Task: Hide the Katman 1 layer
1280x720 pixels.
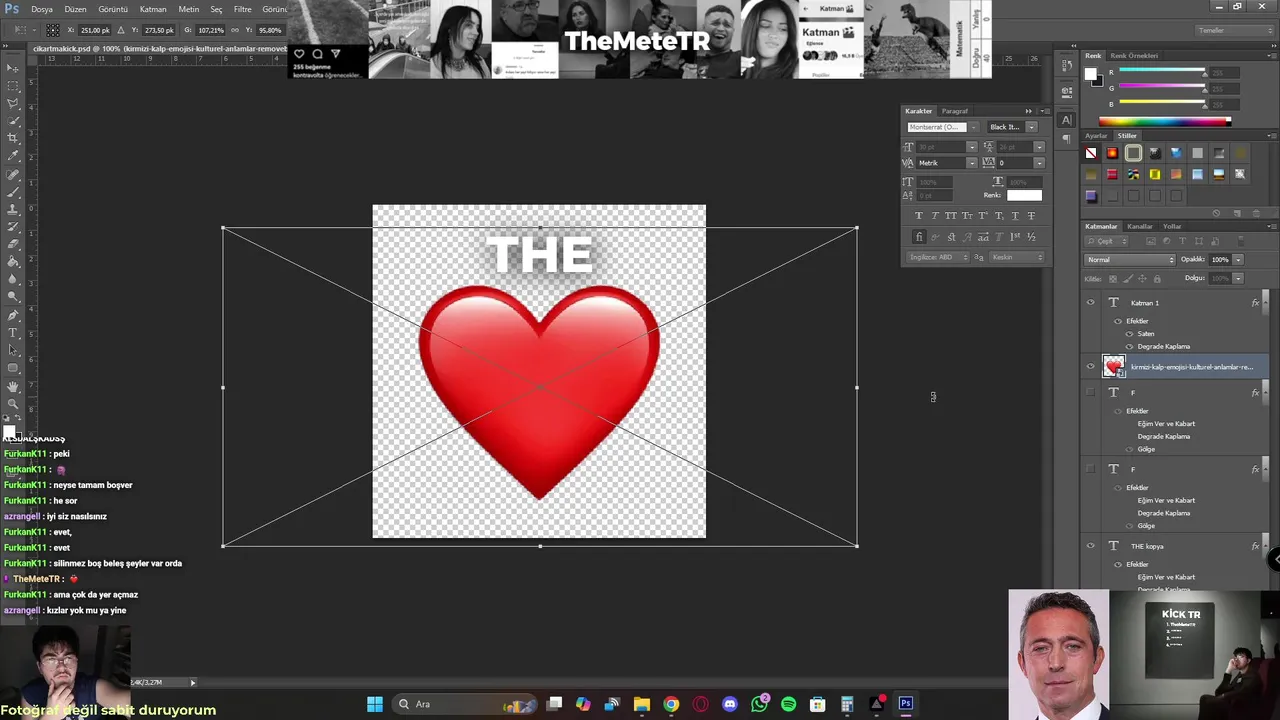Action: (1091, 302)
